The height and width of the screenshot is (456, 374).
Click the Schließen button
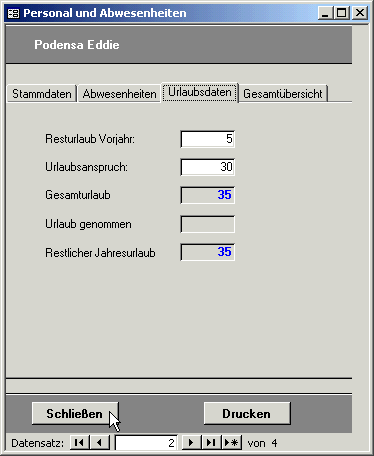pyautogui.click(x=75, y=414)
